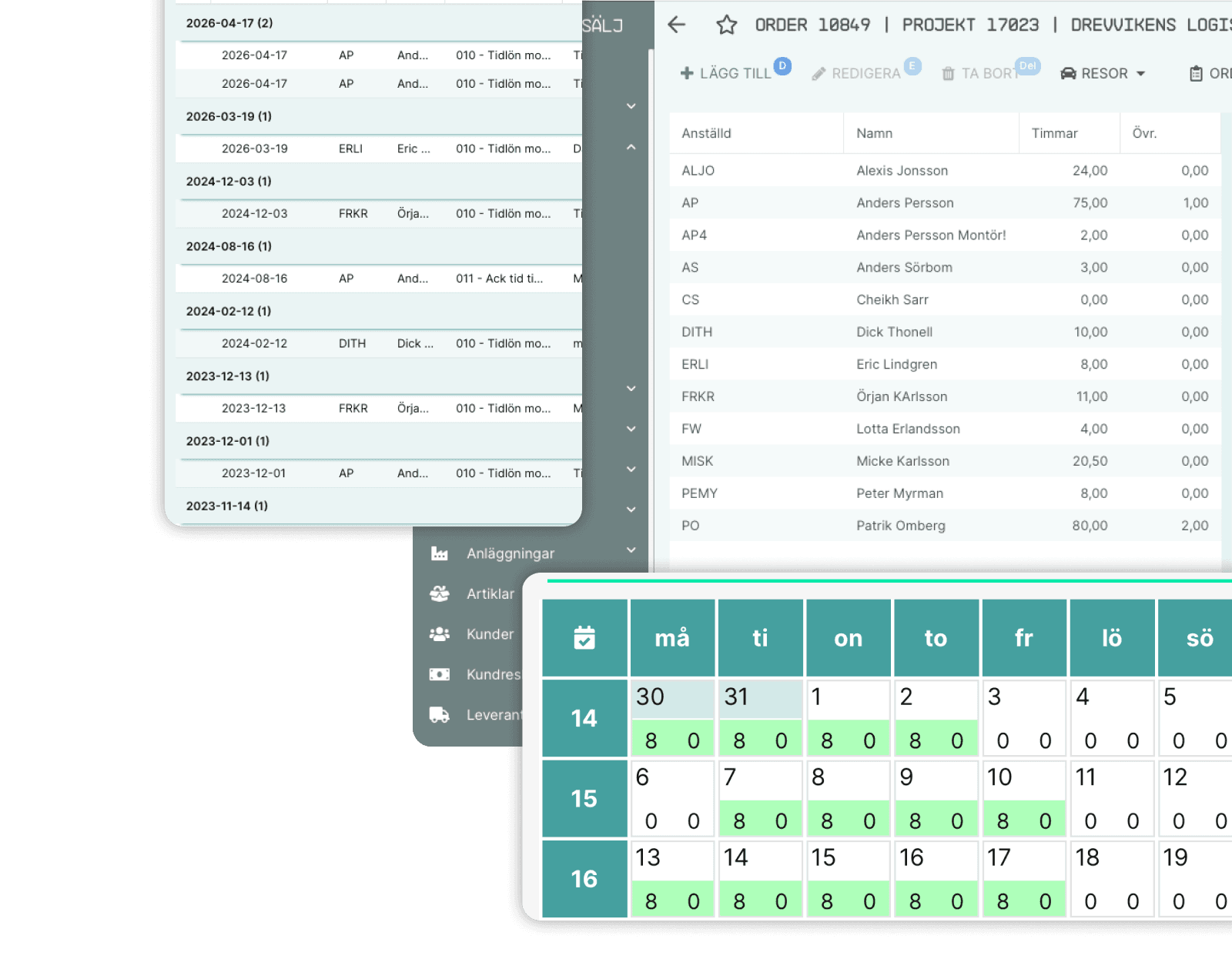The image size is (1232, 979).
Task: Click the plus icon on Lägg till
Action: pos(687,73)
